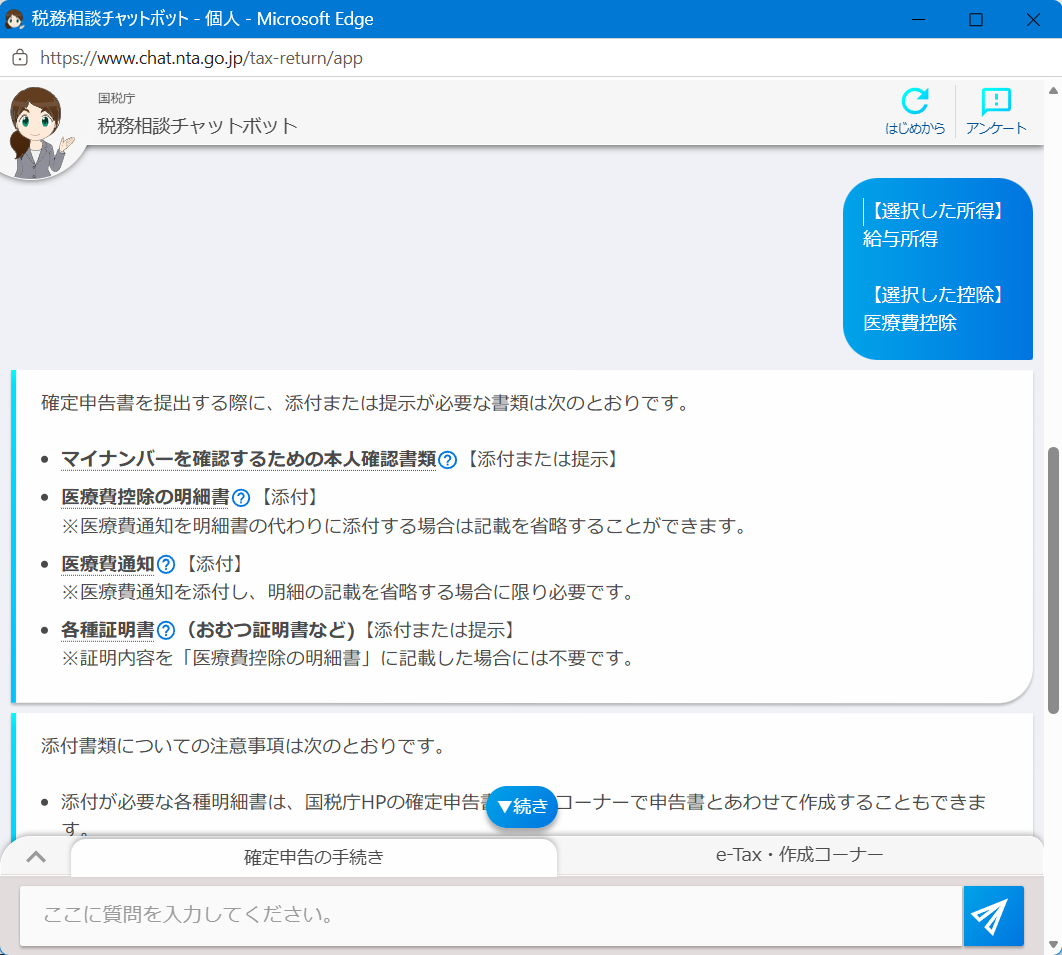Viewport: 1062px width, 955px height.
Task: Click 【選択した控除】 label in the bubble
Action: pos(937,295)
